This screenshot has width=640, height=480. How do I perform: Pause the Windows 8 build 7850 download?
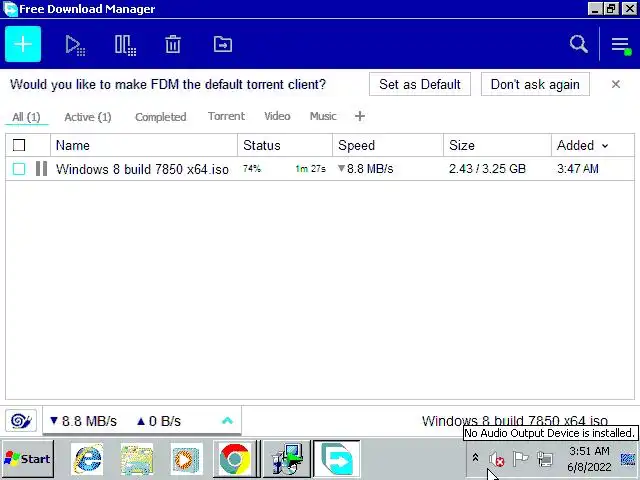click(41, 169)
